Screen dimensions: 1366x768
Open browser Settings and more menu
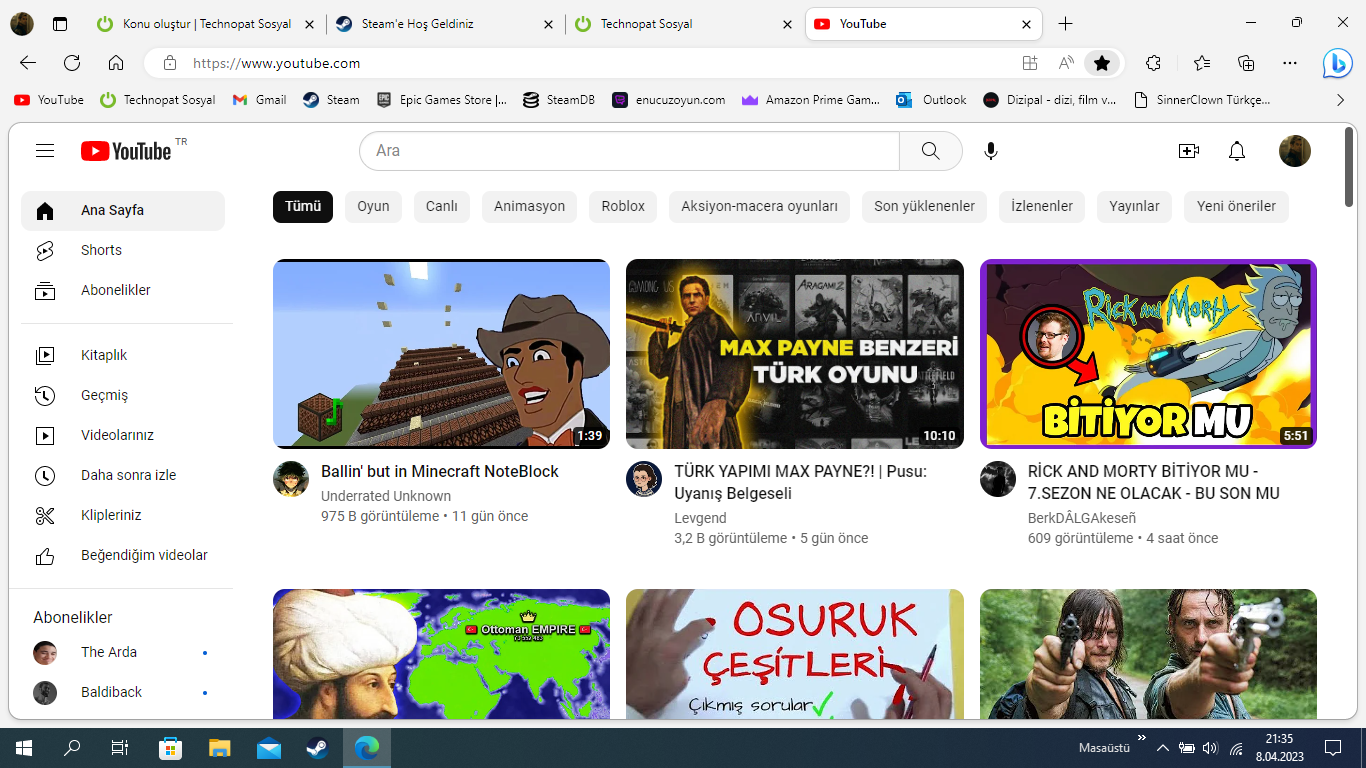[1290, 63]
